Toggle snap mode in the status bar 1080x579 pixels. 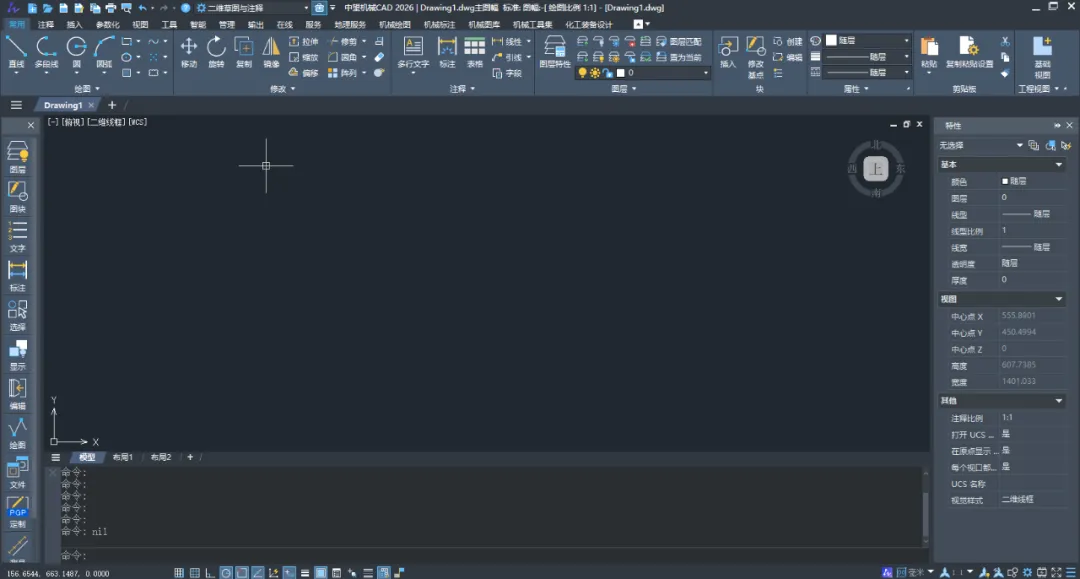coord(179,573)
